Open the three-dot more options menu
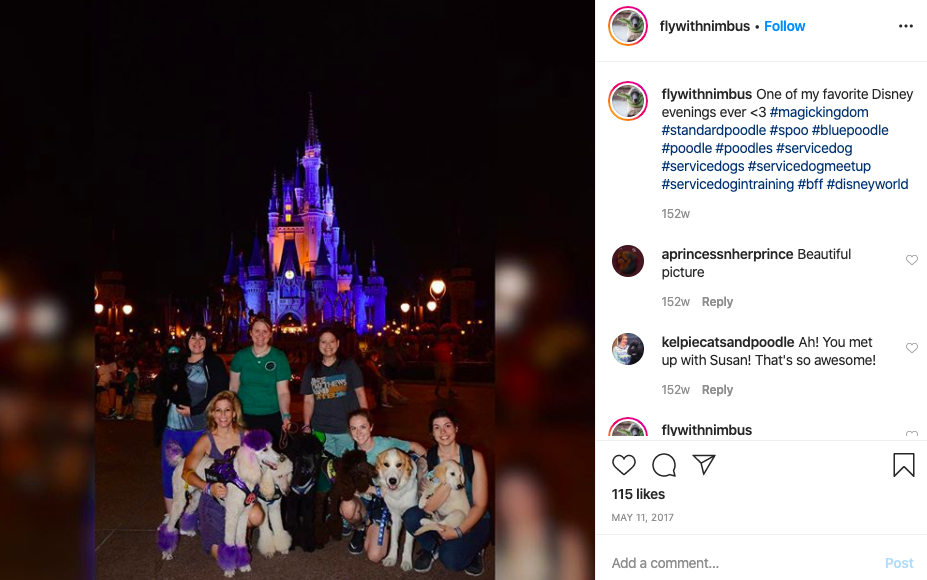Screen dimensions: 927x580 (906, 26)
